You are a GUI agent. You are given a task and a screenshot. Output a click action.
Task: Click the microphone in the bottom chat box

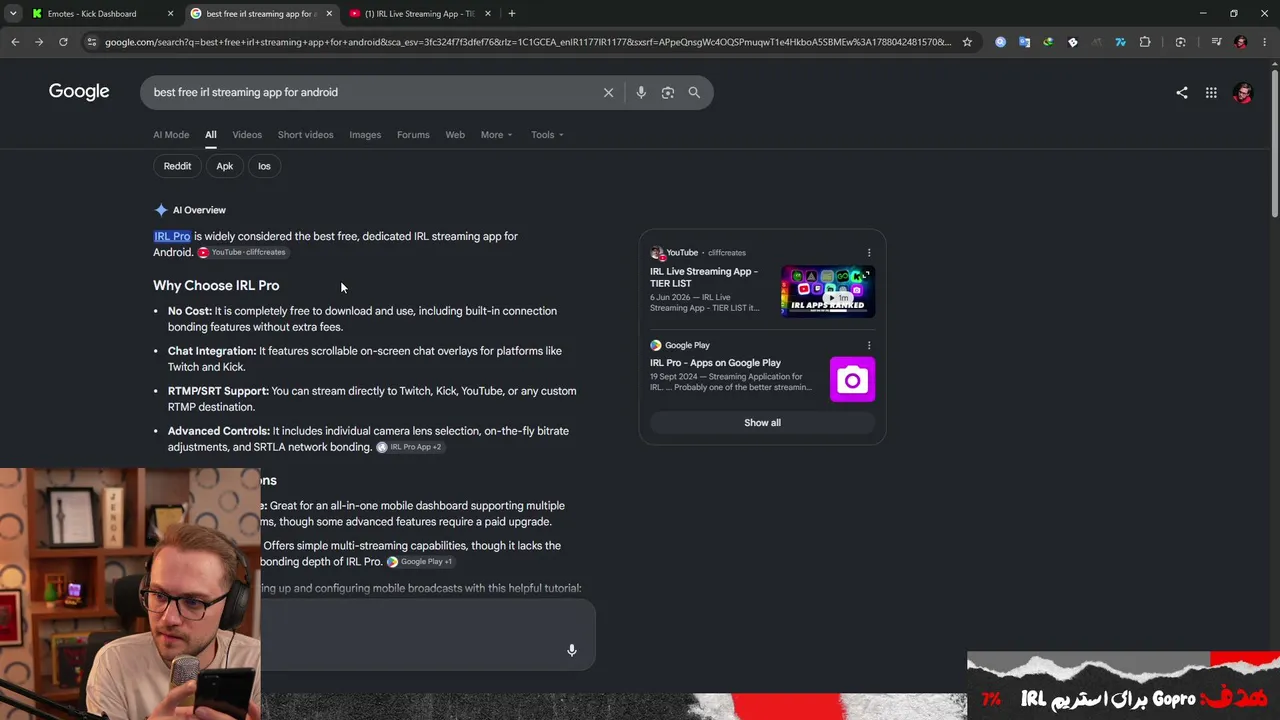pos(572,650)
